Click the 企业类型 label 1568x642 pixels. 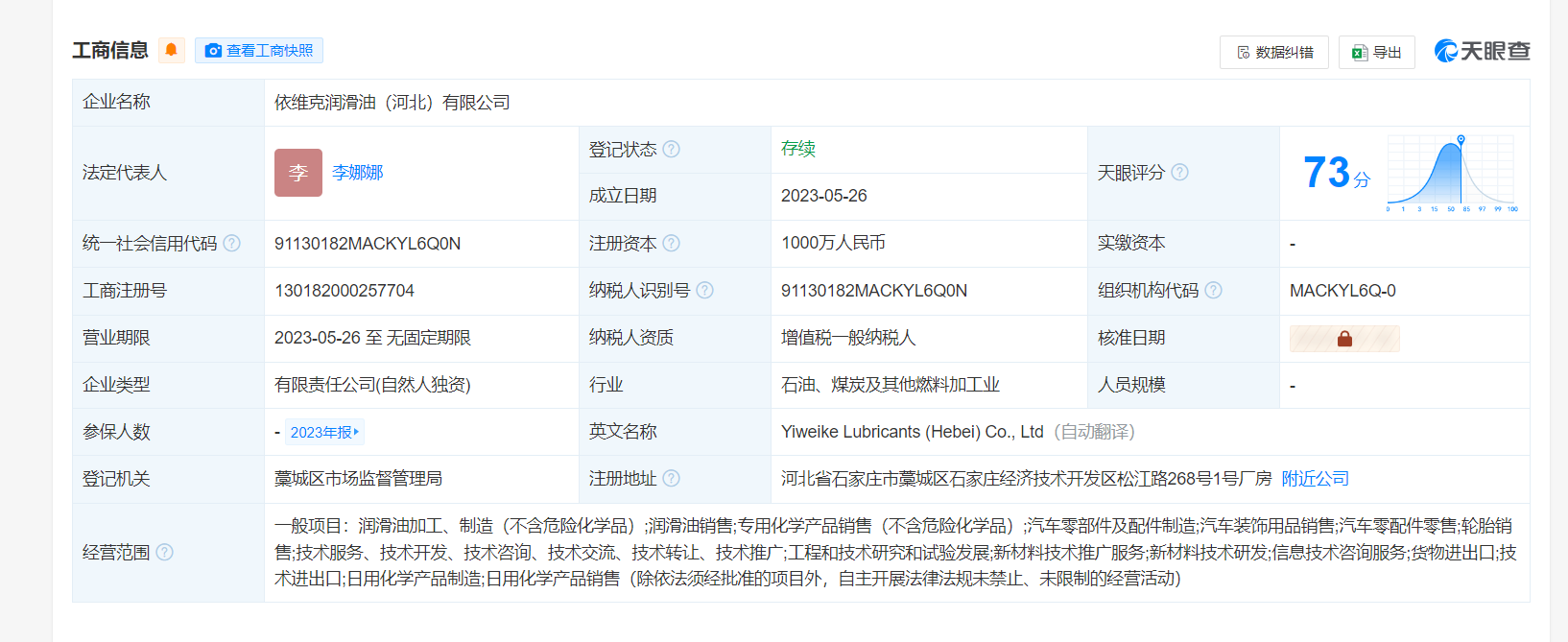coord(117,385)
